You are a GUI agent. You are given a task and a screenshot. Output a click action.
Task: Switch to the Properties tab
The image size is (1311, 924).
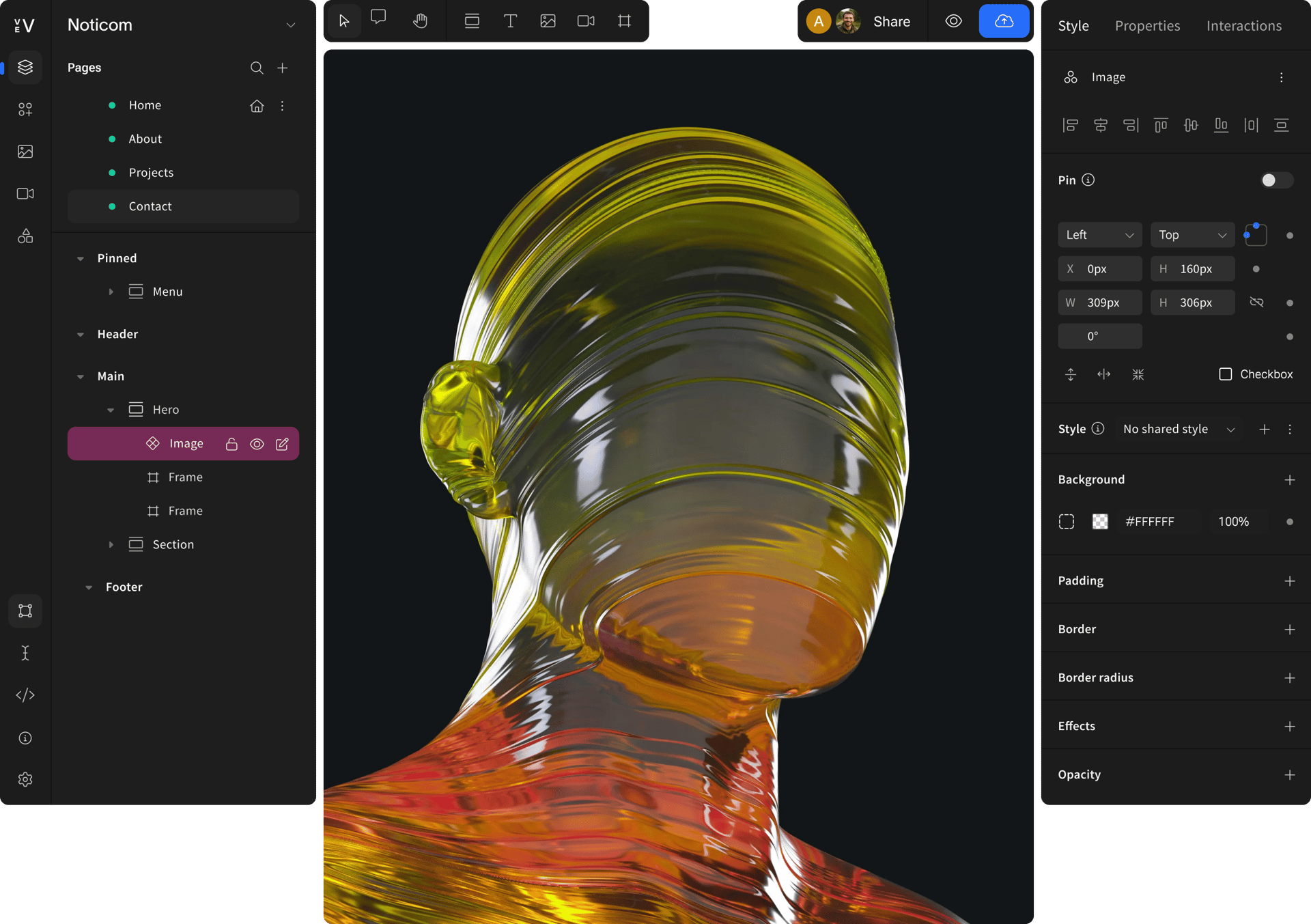[x=1147, y=25]
